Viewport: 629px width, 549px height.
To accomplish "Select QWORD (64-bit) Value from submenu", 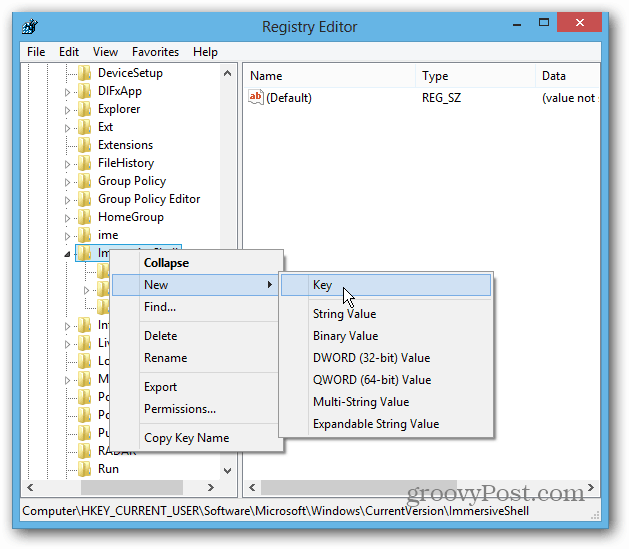I will coord(386,380).
